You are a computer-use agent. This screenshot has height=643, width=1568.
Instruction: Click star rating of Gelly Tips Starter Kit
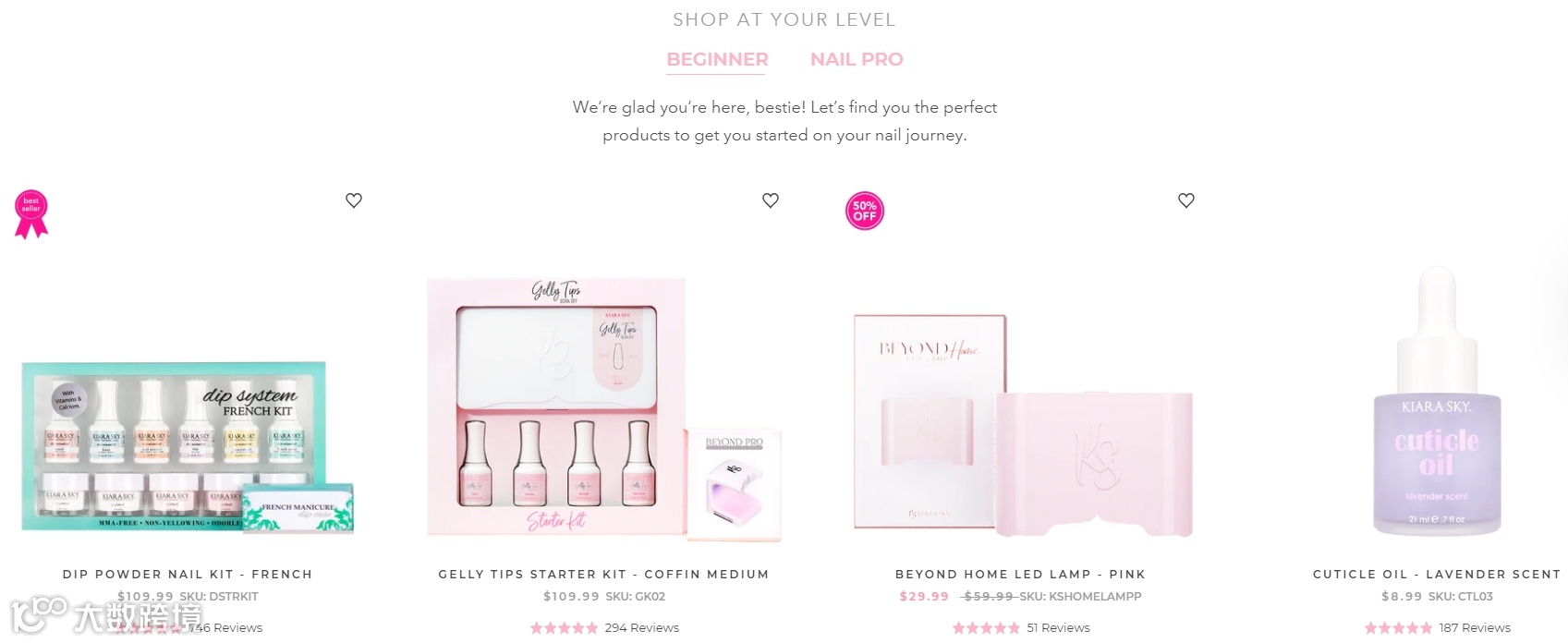pos(564,627)
